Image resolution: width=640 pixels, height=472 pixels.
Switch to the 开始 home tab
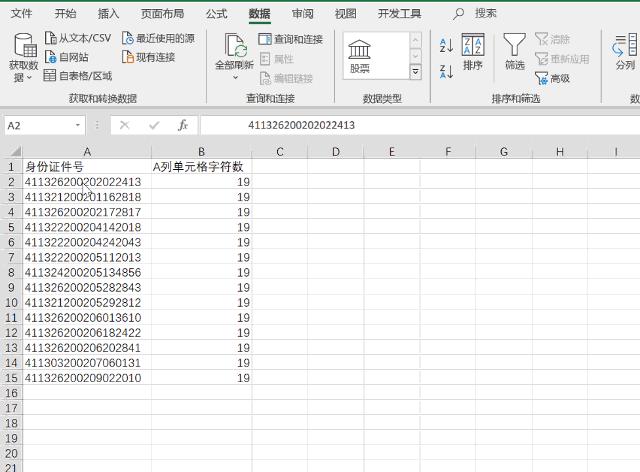pos(65,14)
